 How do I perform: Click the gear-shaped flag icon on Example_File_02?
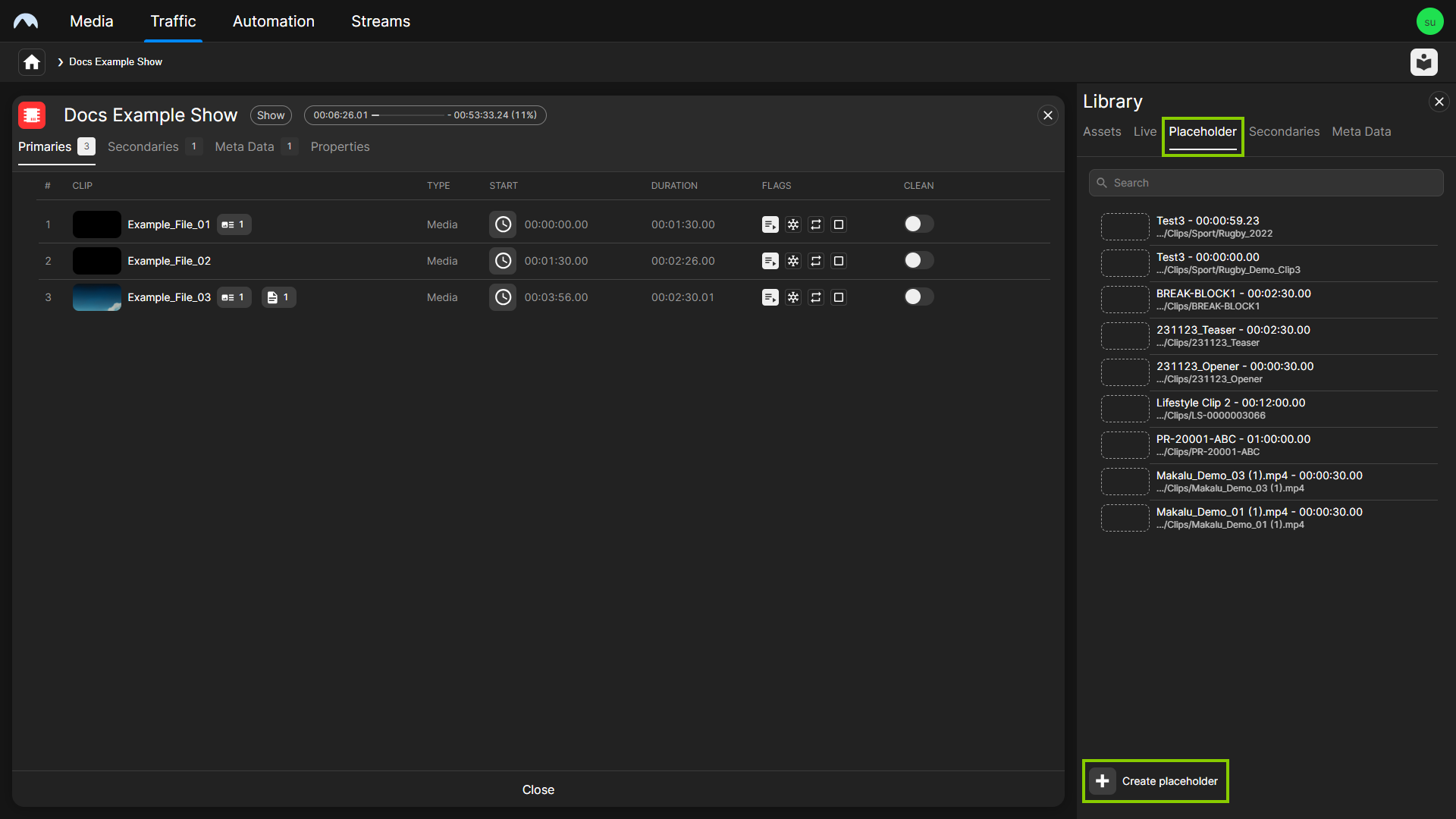[x=793, y=260]
